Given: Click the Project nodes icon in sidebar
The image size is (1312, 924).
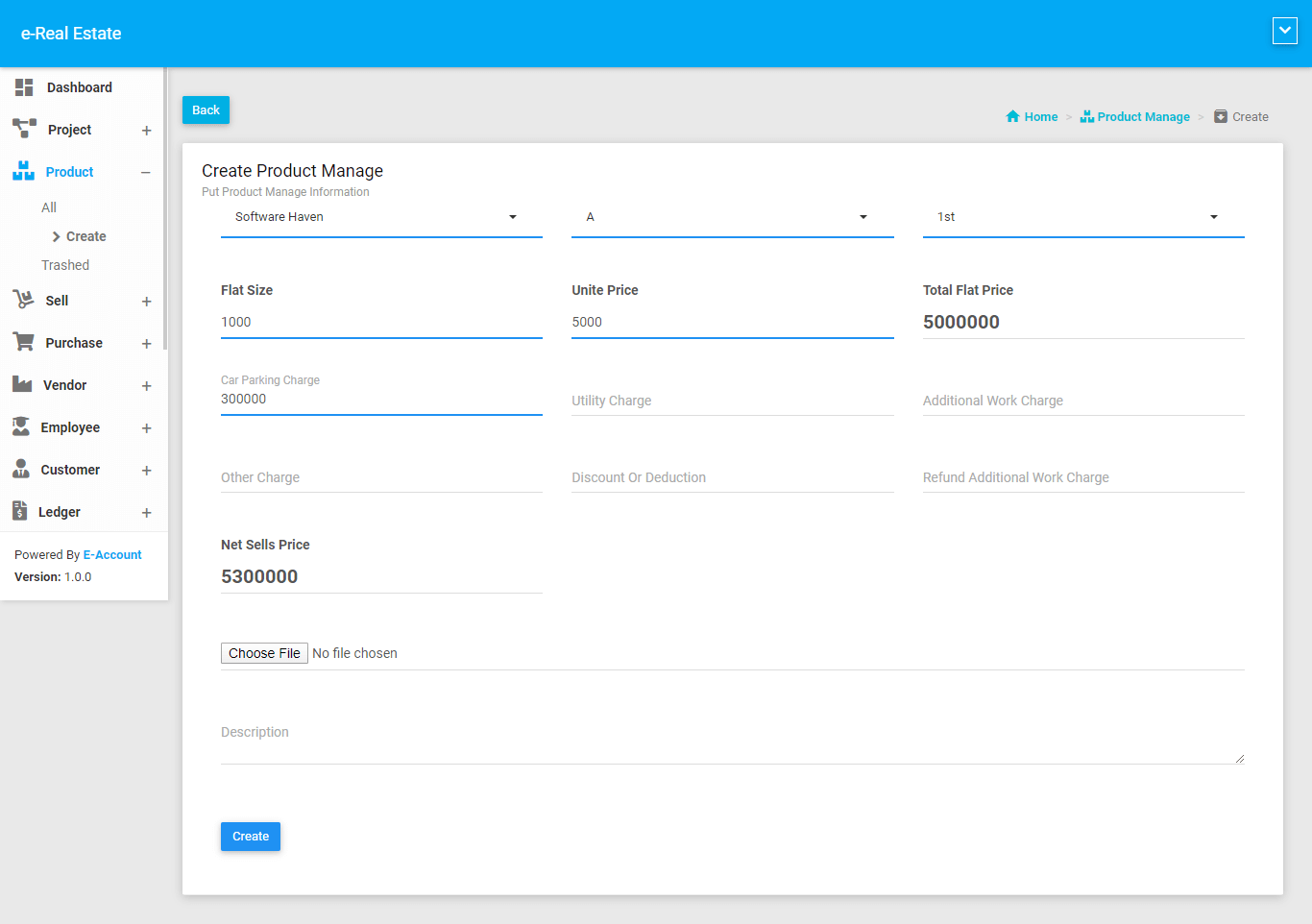Looking at the screenshot, I should point(24,129).
